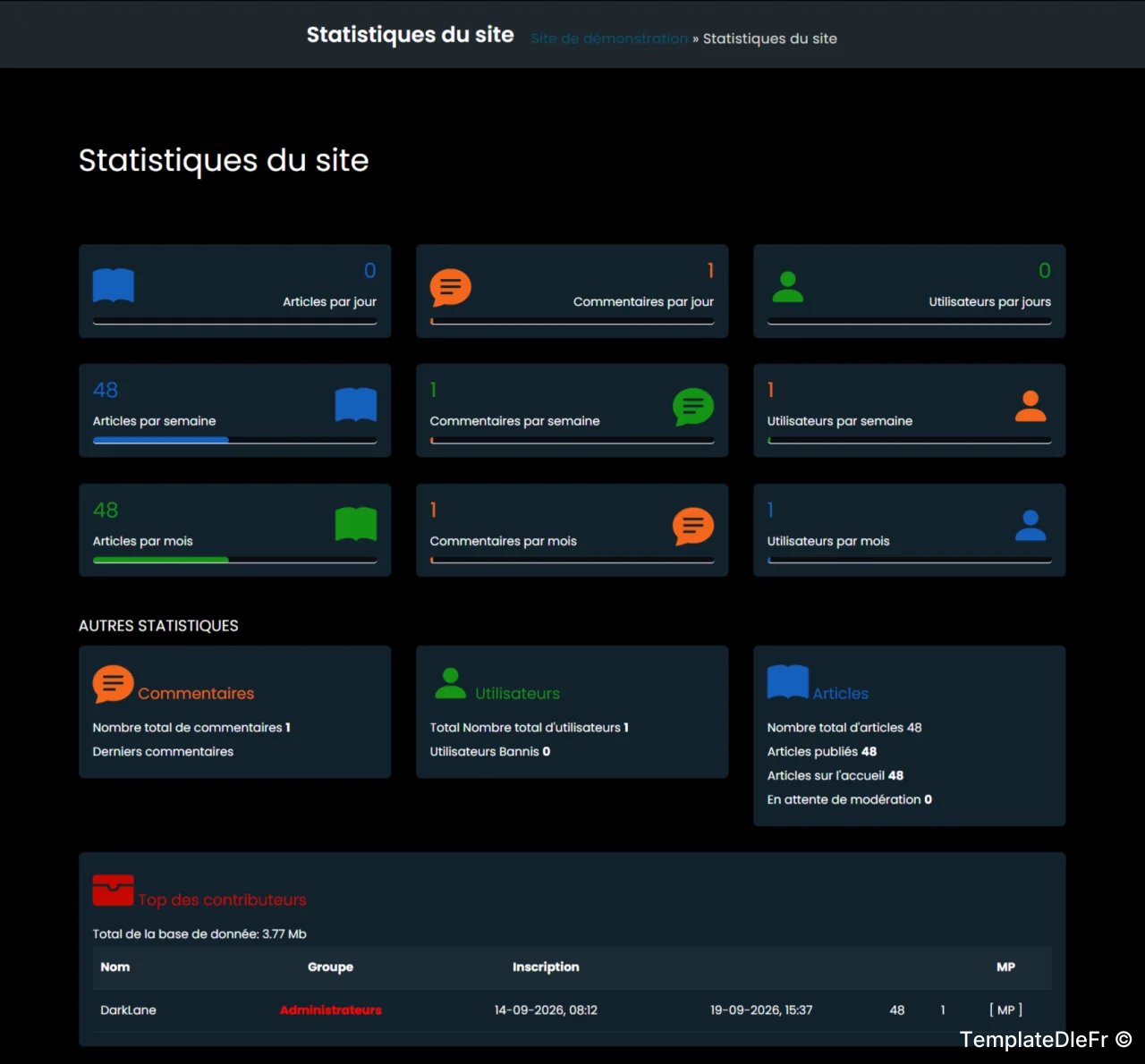
Task: Send a message via the [ MP ] link
Action: pos(1005,1010)
